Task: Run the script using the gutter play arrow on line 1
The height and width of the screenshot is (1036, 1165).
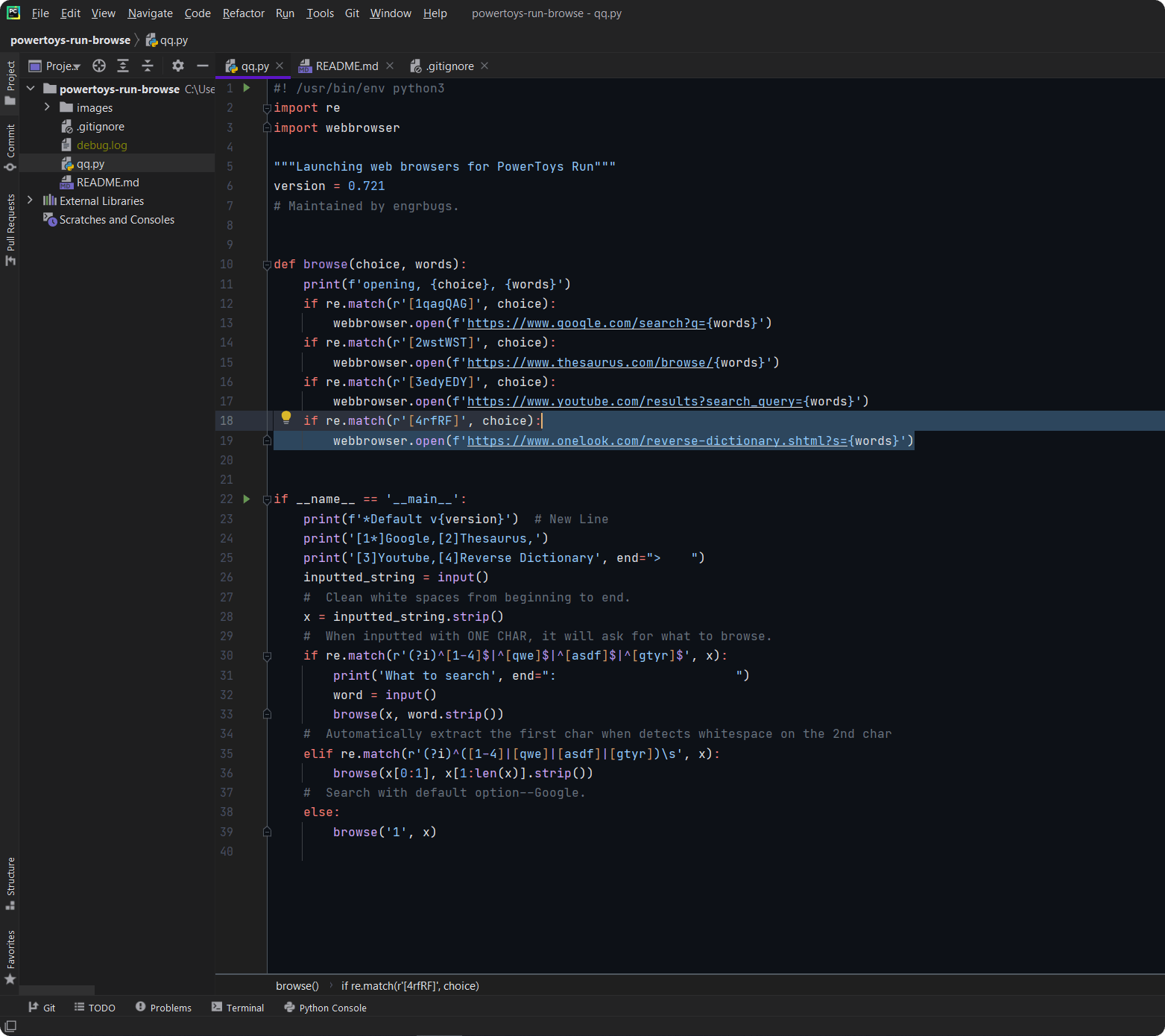Action: 247,88
